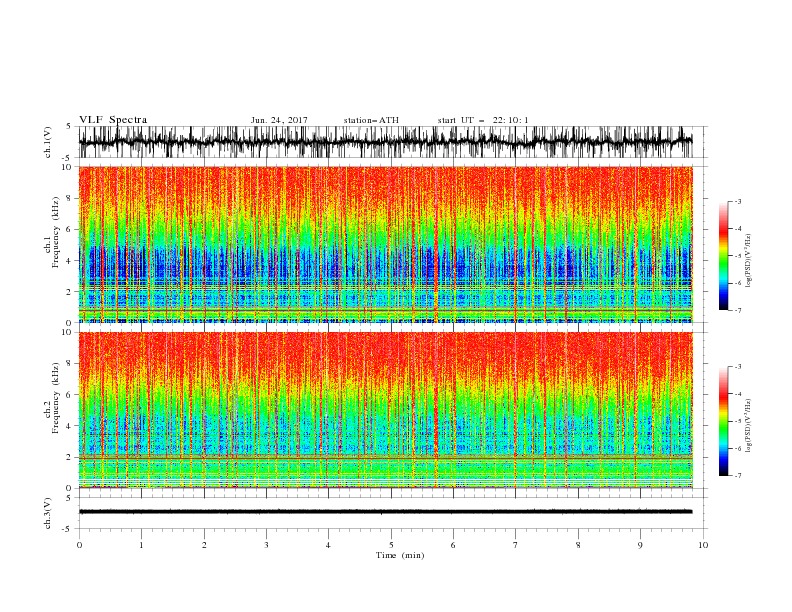The width and height of the screenshot is (792, 612).
Task: Click the "ch.1(V)" waveform axis label
Action: 48,142
